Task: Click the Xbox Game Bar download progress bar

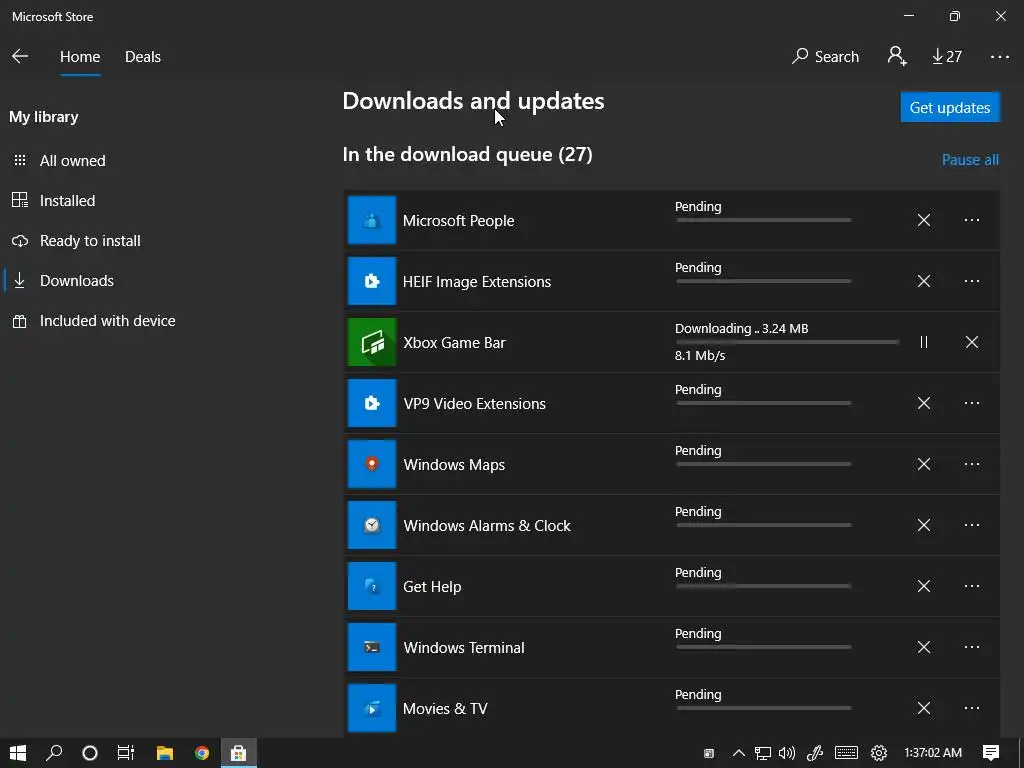Action: coord(787,342)
